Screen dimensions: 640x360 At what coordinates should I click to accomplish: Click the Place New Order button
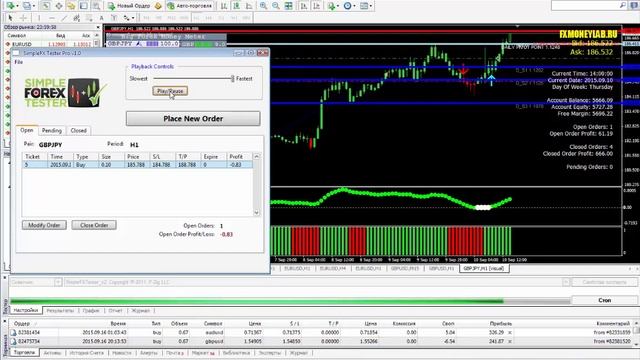193,119
